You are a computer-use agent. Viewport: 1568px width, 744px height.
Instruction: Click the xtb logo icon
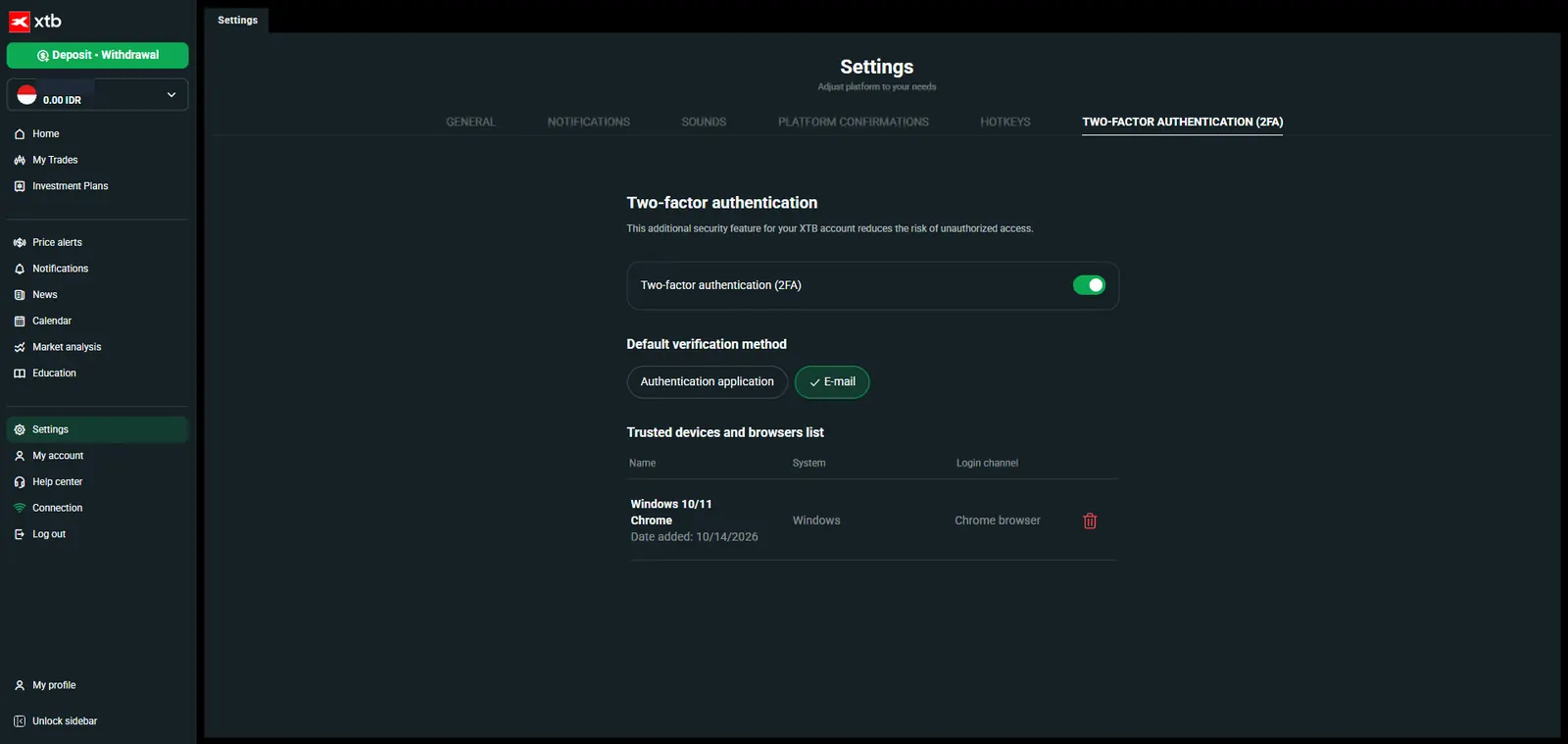point(20,22)
